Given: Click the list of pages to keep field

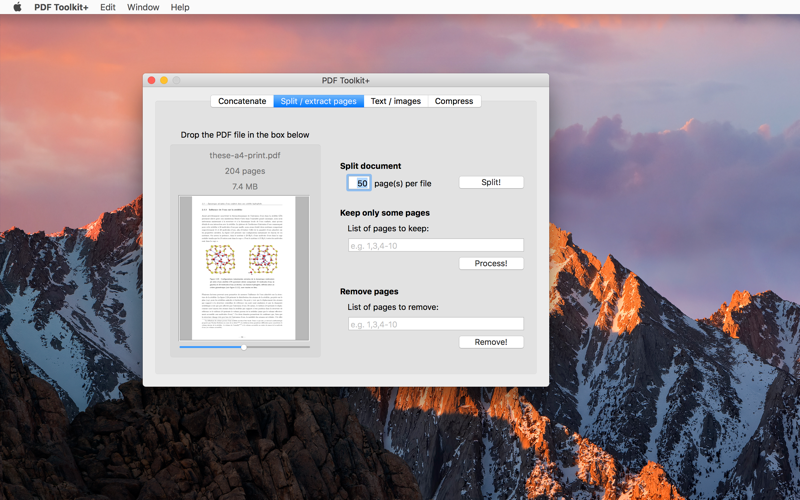Looking at the screenshot, I should (436, 245).
